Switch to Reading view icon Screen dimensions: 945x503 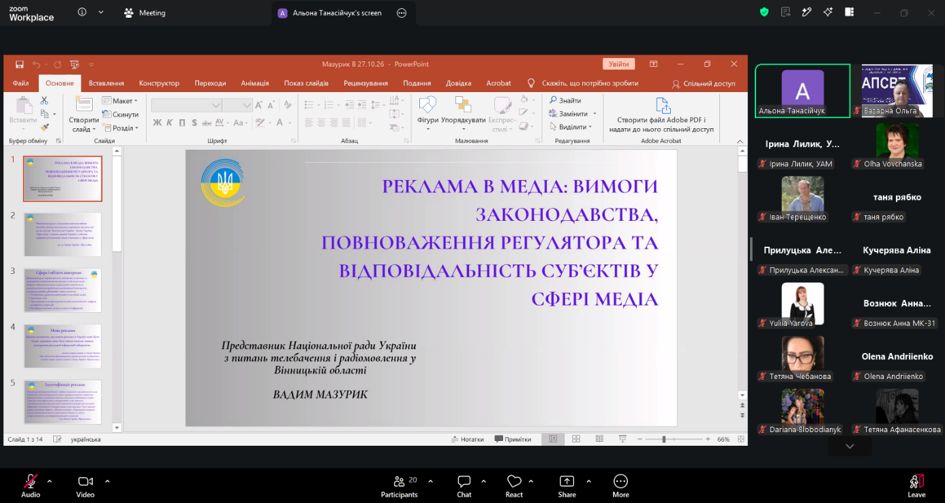point(599,439)
